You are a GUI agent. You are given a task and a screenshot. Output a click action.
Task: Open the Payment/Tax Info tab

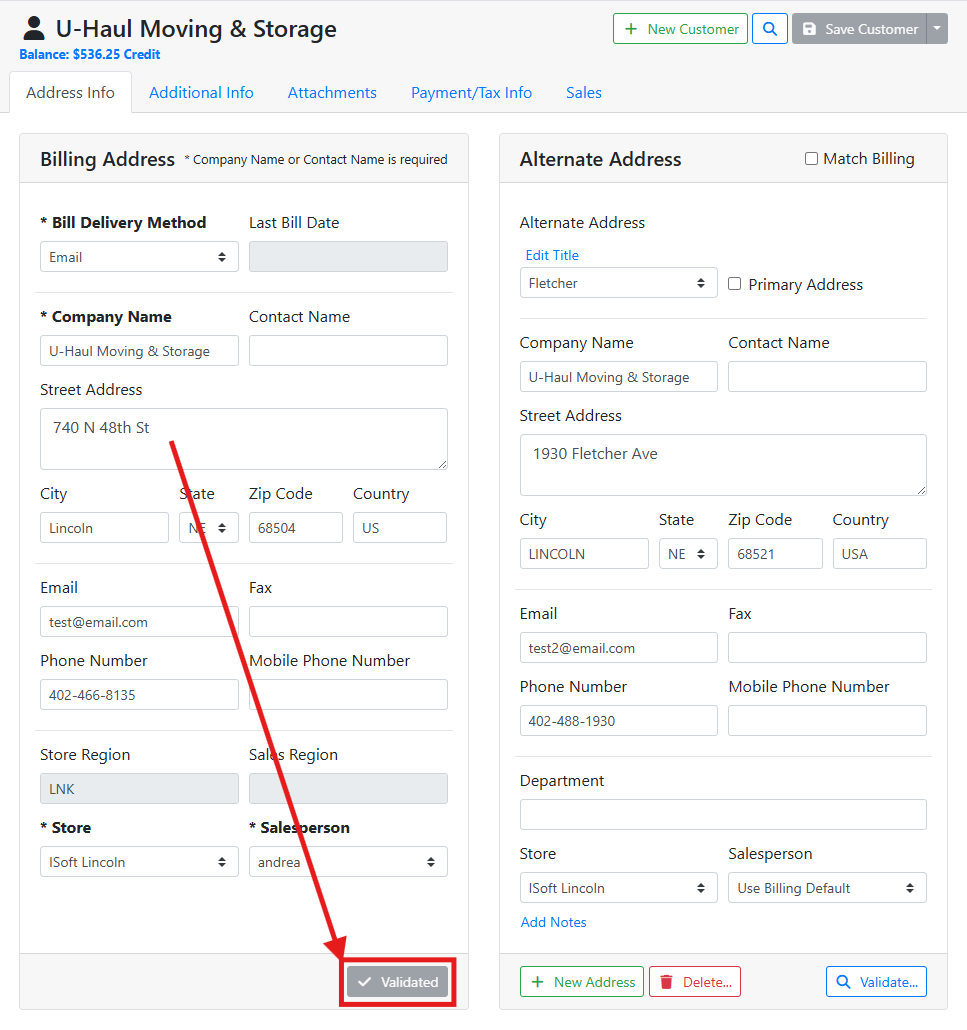471,93
